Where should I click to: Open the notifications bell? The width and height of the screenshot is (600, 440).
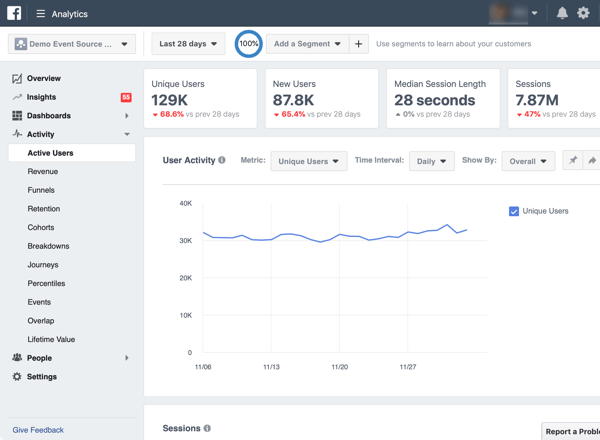(x=562, y=14)
